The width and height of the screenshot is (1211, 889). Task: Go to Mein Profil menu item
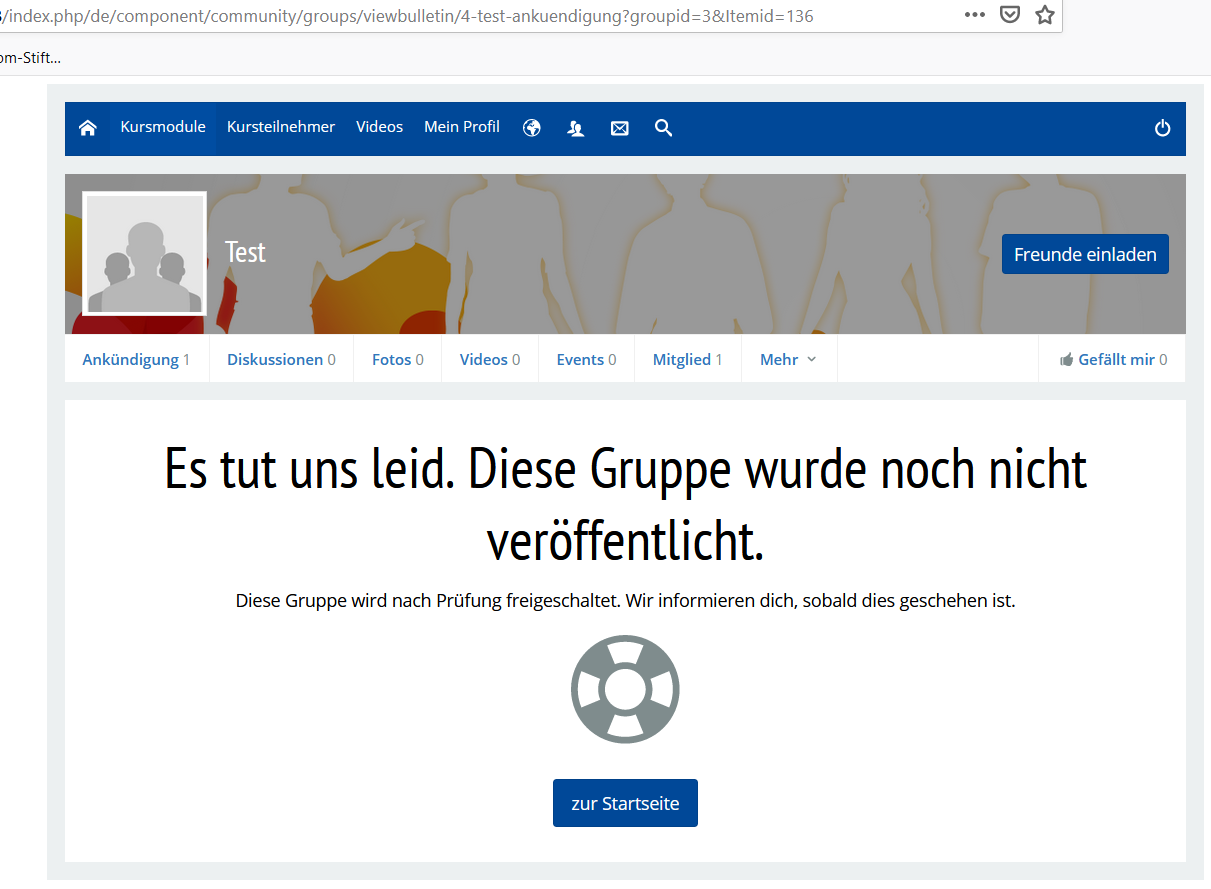point(462,127)
